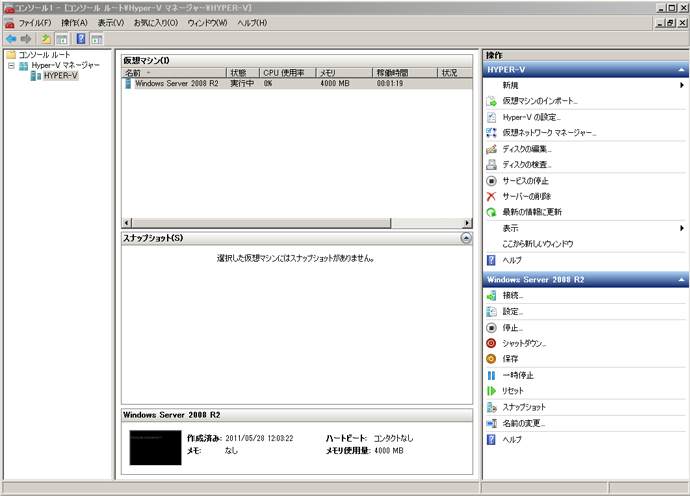Viewport: 690px width, 496px height.
Task: Click ここから新しいウィンドウ action
Action: [x=538, y=244]
